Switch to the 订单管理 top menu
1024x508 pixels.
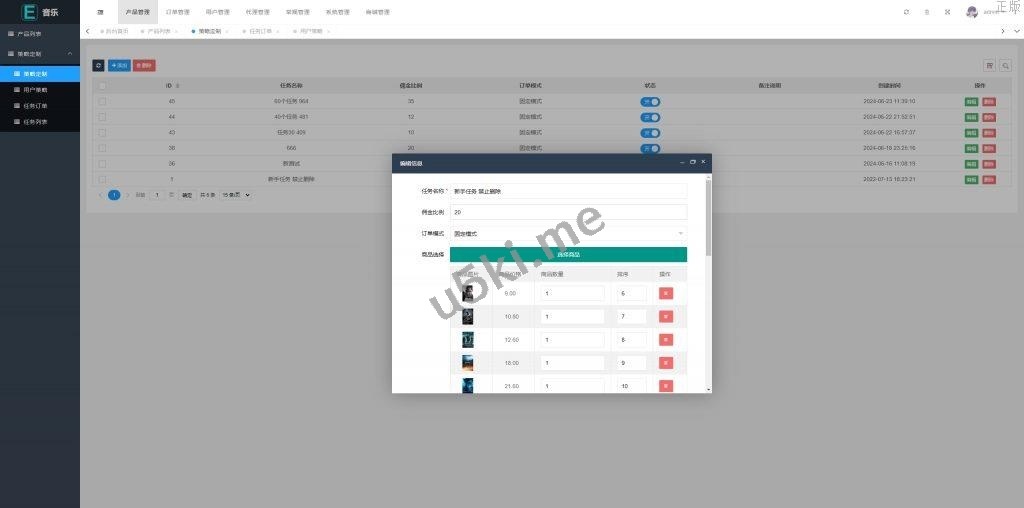[x=177, y=12]
